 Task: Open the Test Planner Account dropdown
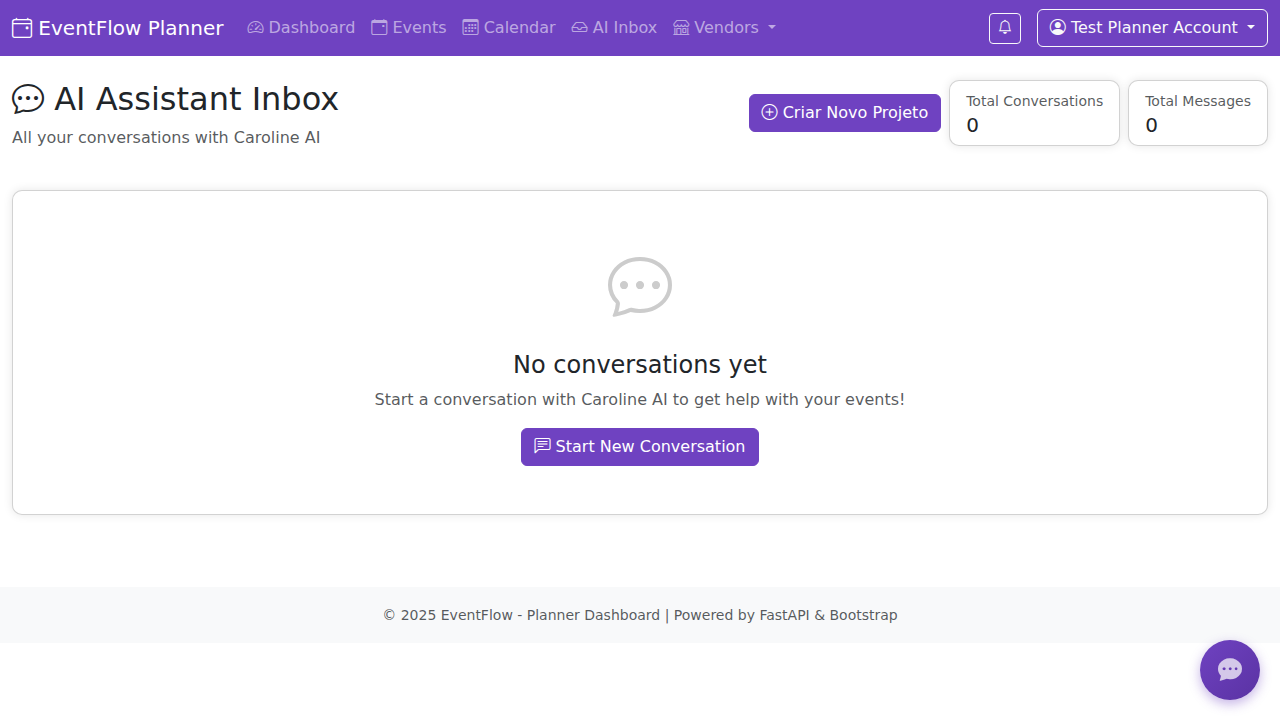tap(1152, 28)
